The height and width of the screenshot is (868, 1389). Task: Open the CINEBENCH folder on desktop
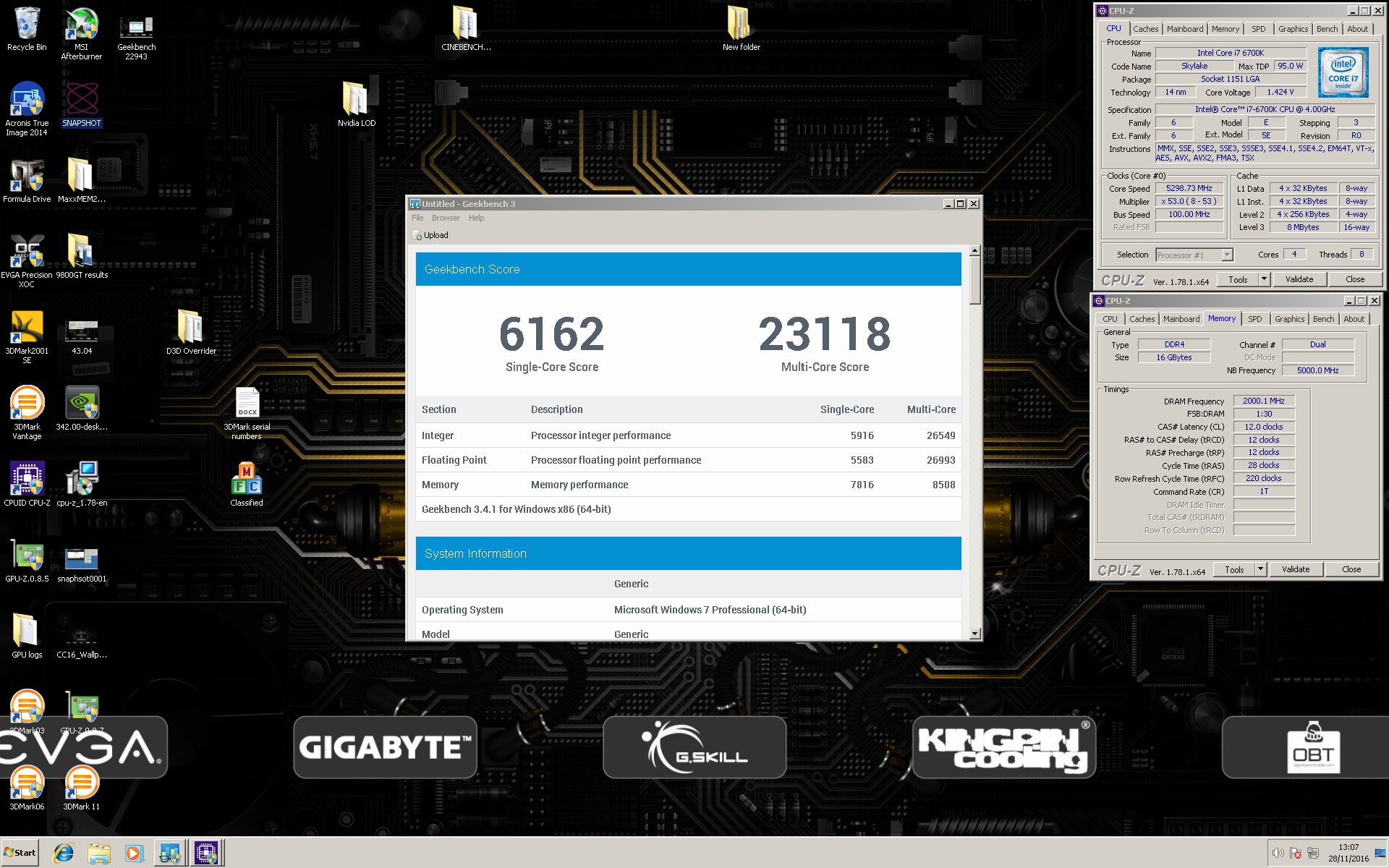click(x=465, y=28)
